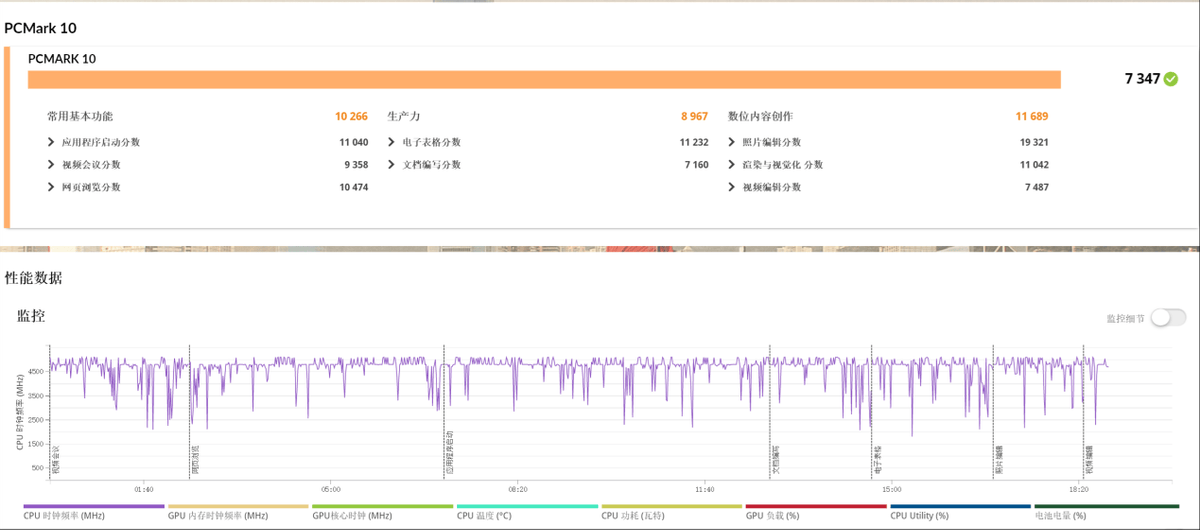This screenshot has height=530, width=1200.
Task: Click the value 11 232
Action: click(x=694, y=142)
